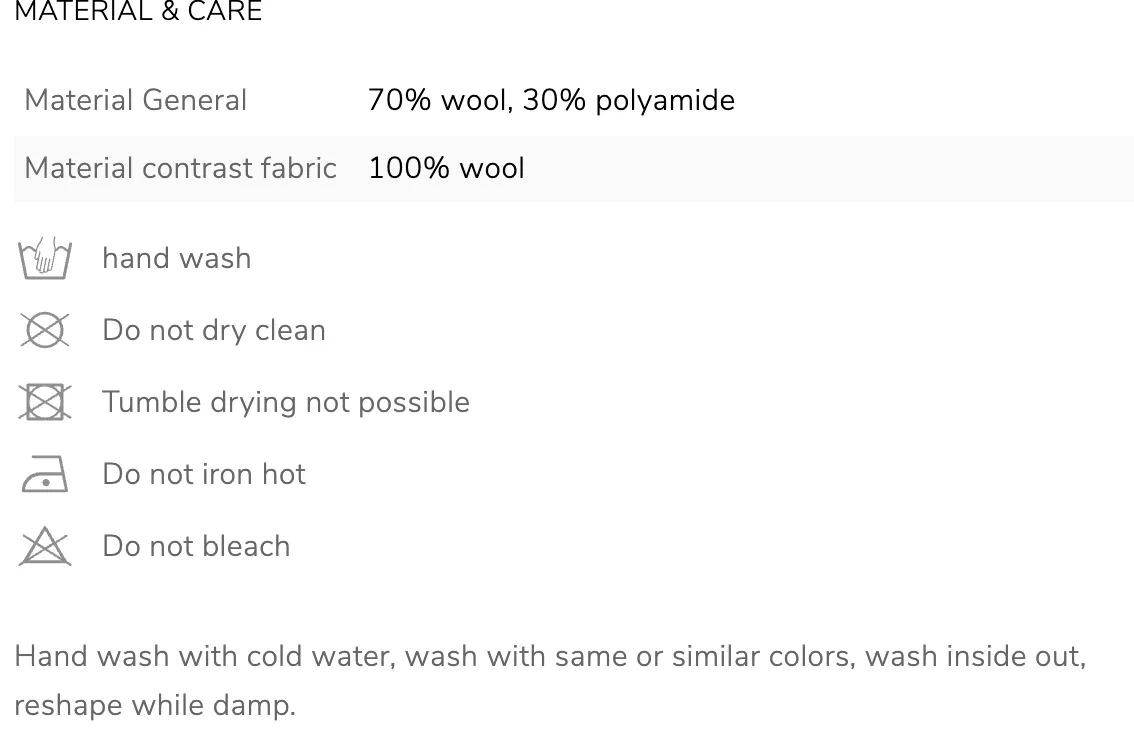Click the iron care icon

coord(45,474)
